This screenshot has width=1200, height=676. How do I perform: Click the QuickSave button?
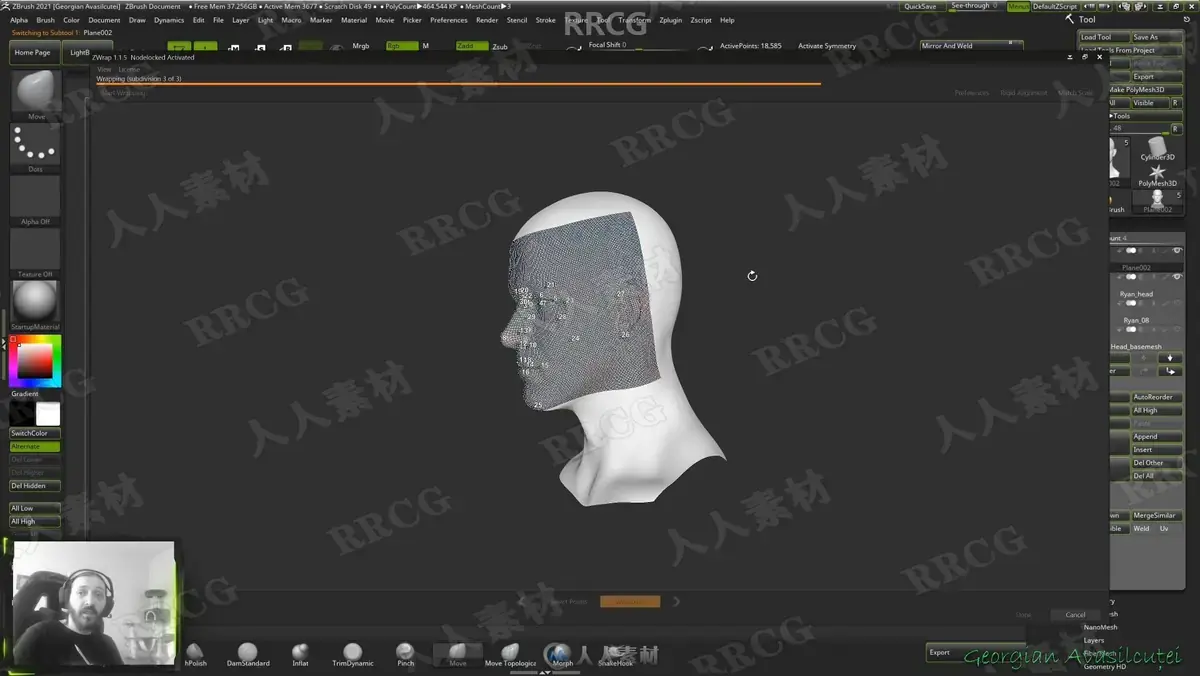point(920,6)
